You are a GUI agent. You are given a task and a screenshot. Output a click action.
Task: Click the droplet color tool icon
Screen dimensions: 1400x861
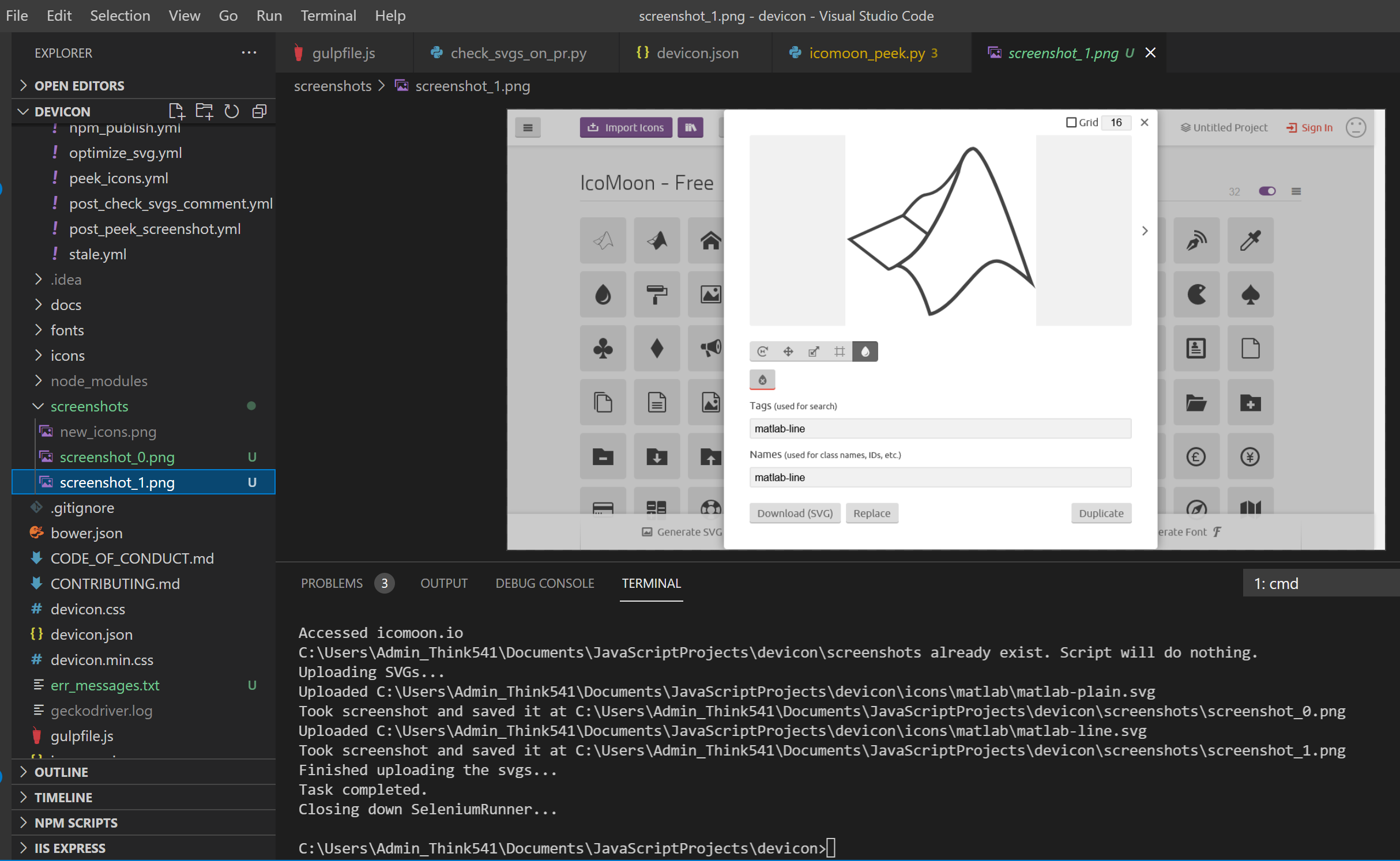(865, 352)
